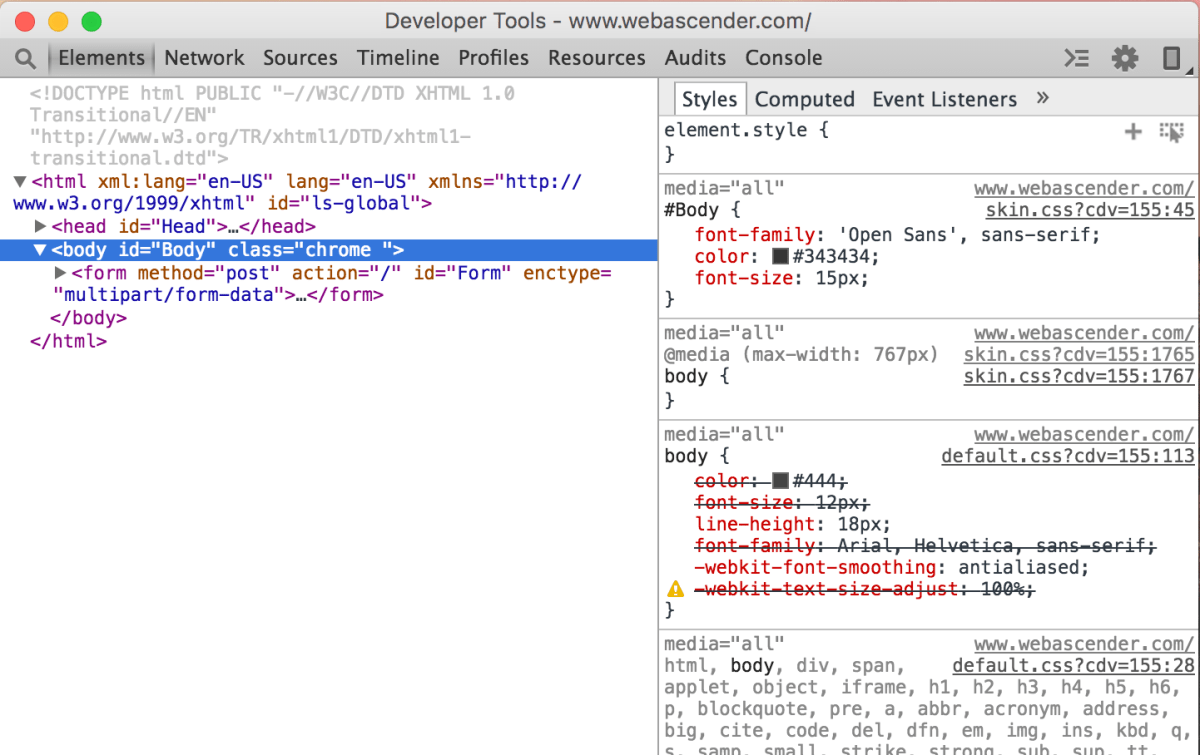Click struck-out Arial font-family declaration
Image resolution: width=1200 pixels, height=755 pixels.
point(925,545)
